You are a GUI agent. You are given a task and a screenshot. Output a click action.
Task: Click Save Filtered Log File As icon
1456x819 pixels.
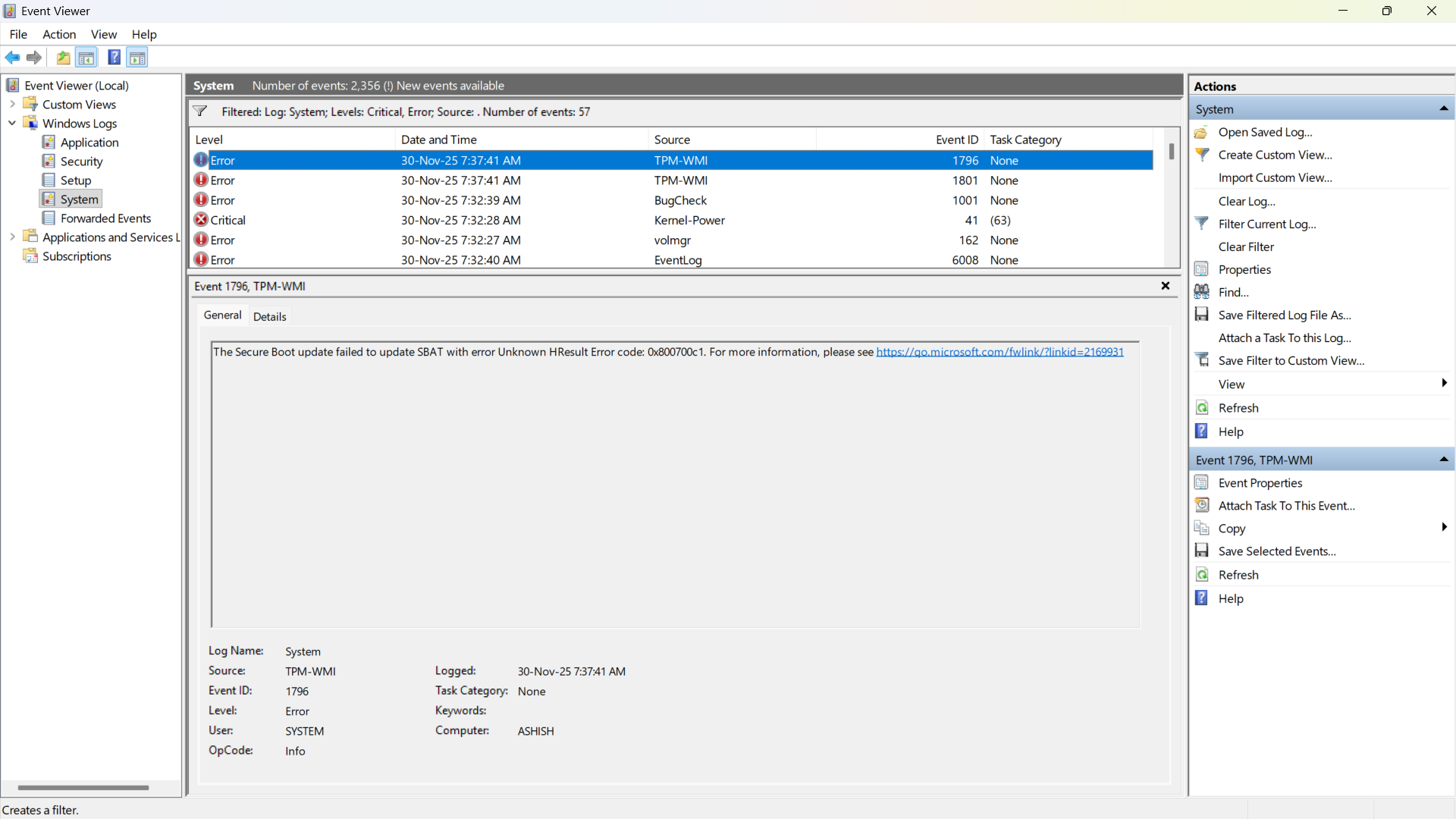tap(1202, 315)
